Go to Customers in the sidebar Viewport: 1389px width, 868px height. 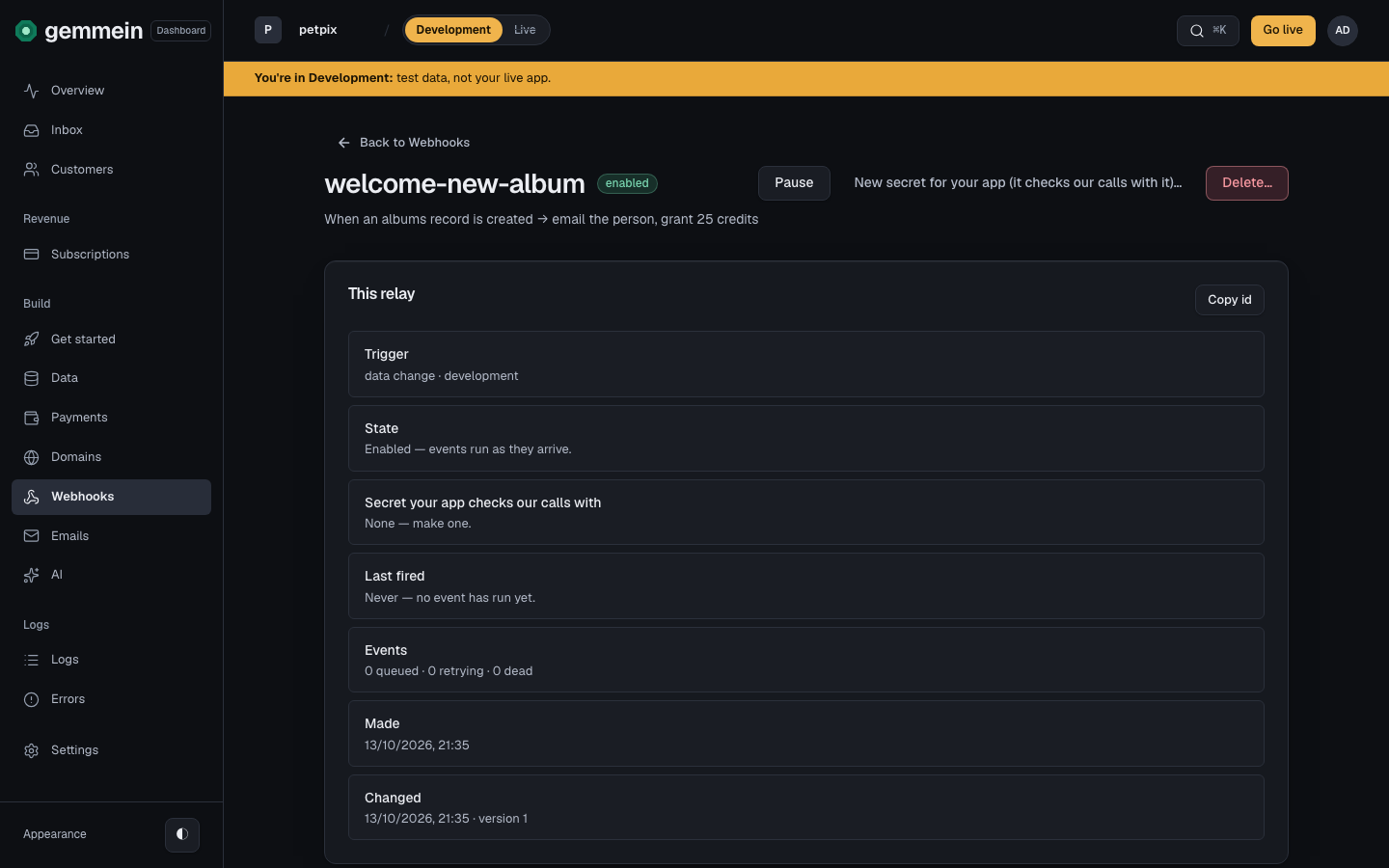[x=82, y=170]
